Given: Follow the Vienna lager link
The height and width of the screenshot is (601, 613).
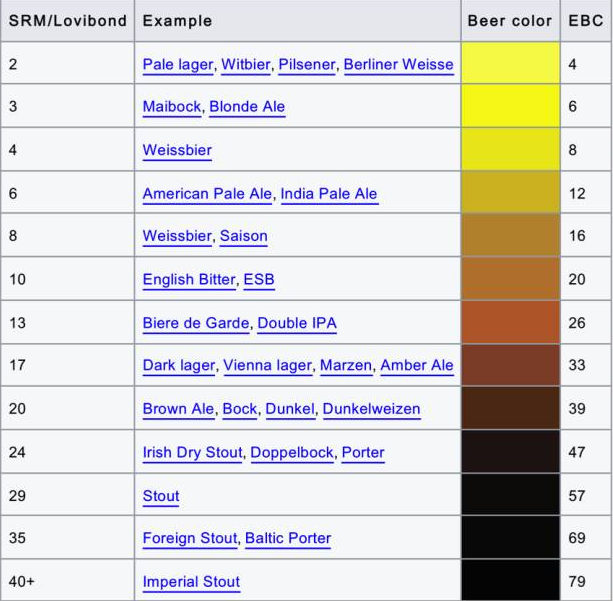Looking at the screenshot, I should click(267, 366).
